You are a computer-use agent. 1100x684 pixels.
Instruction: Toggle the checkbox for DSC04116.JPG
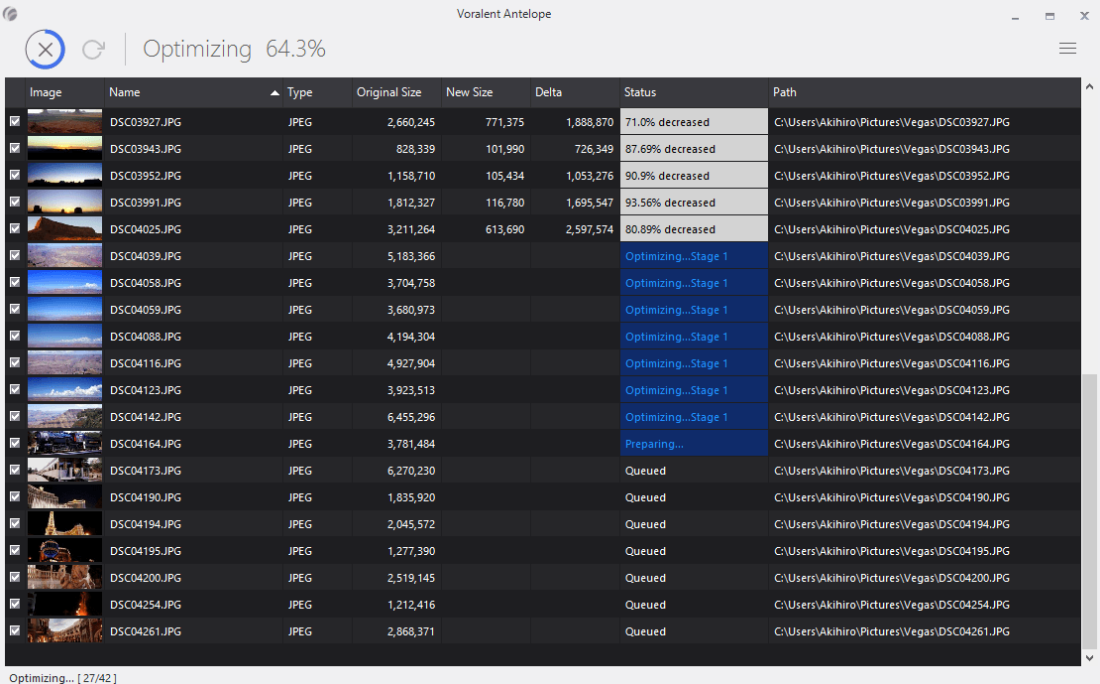pos(14,363)
